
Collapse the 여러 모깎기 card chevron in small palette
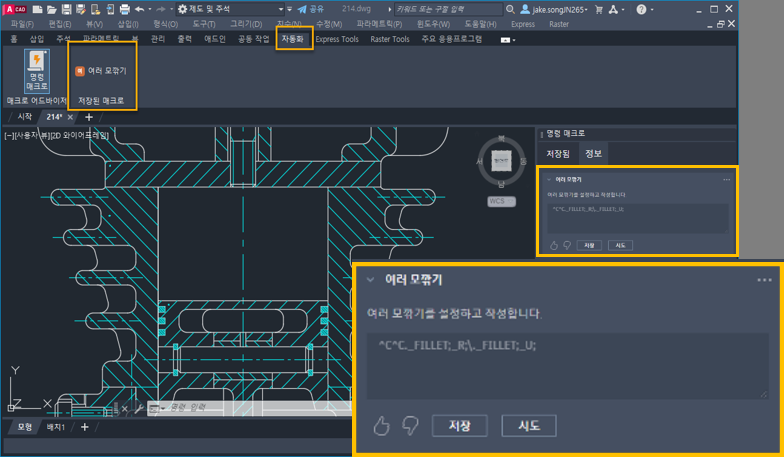(549, 180)
